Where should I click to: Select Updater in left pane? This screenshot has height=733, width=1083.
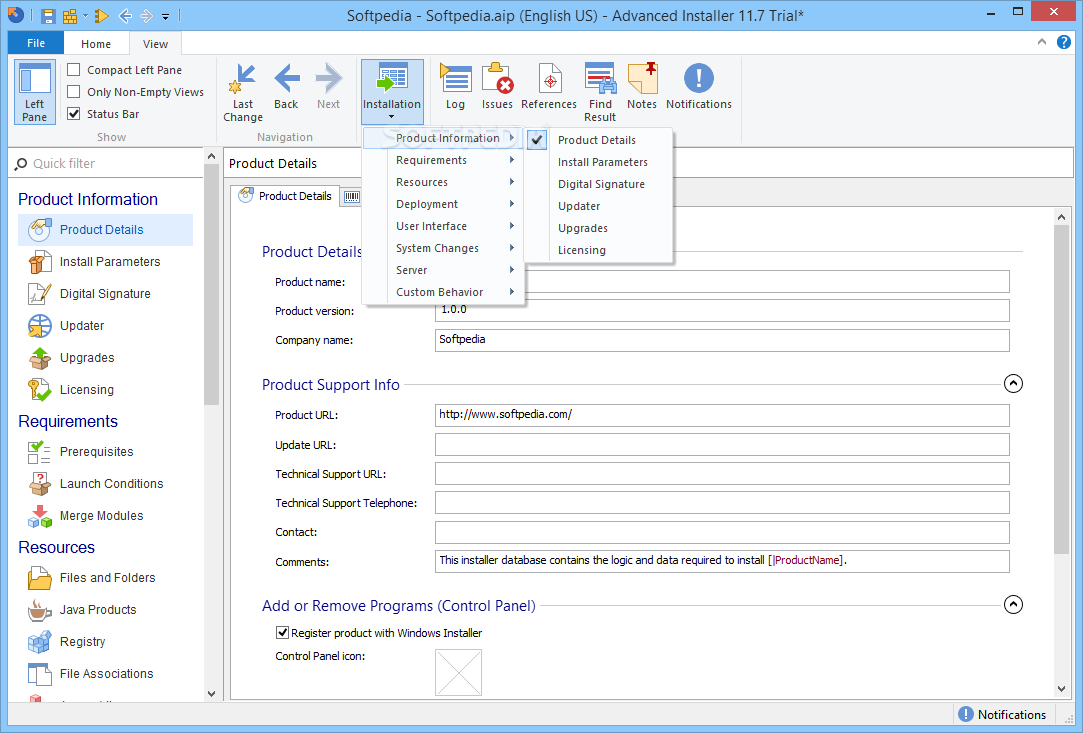coord(105,325)
